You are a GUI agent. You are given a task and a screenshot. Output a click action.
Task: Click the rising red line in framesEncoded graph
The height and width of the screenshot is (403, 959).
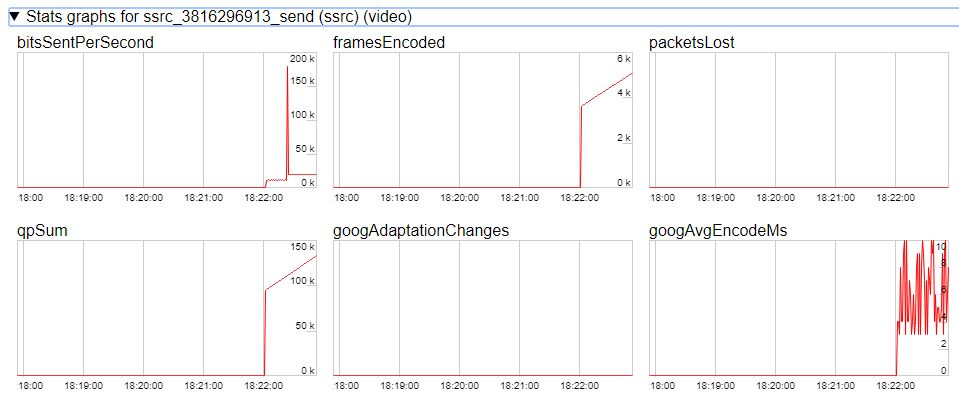[x=606, y=90]
